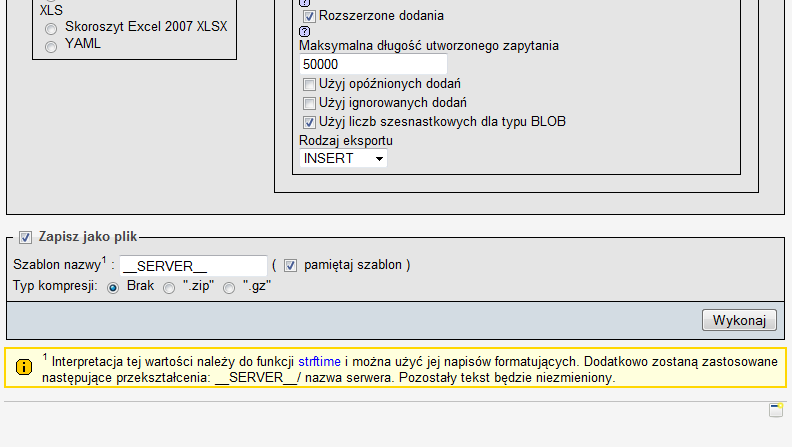Click the Wykonaj button
This screenshot has width=792, height=447.
(x=739, y=320)
